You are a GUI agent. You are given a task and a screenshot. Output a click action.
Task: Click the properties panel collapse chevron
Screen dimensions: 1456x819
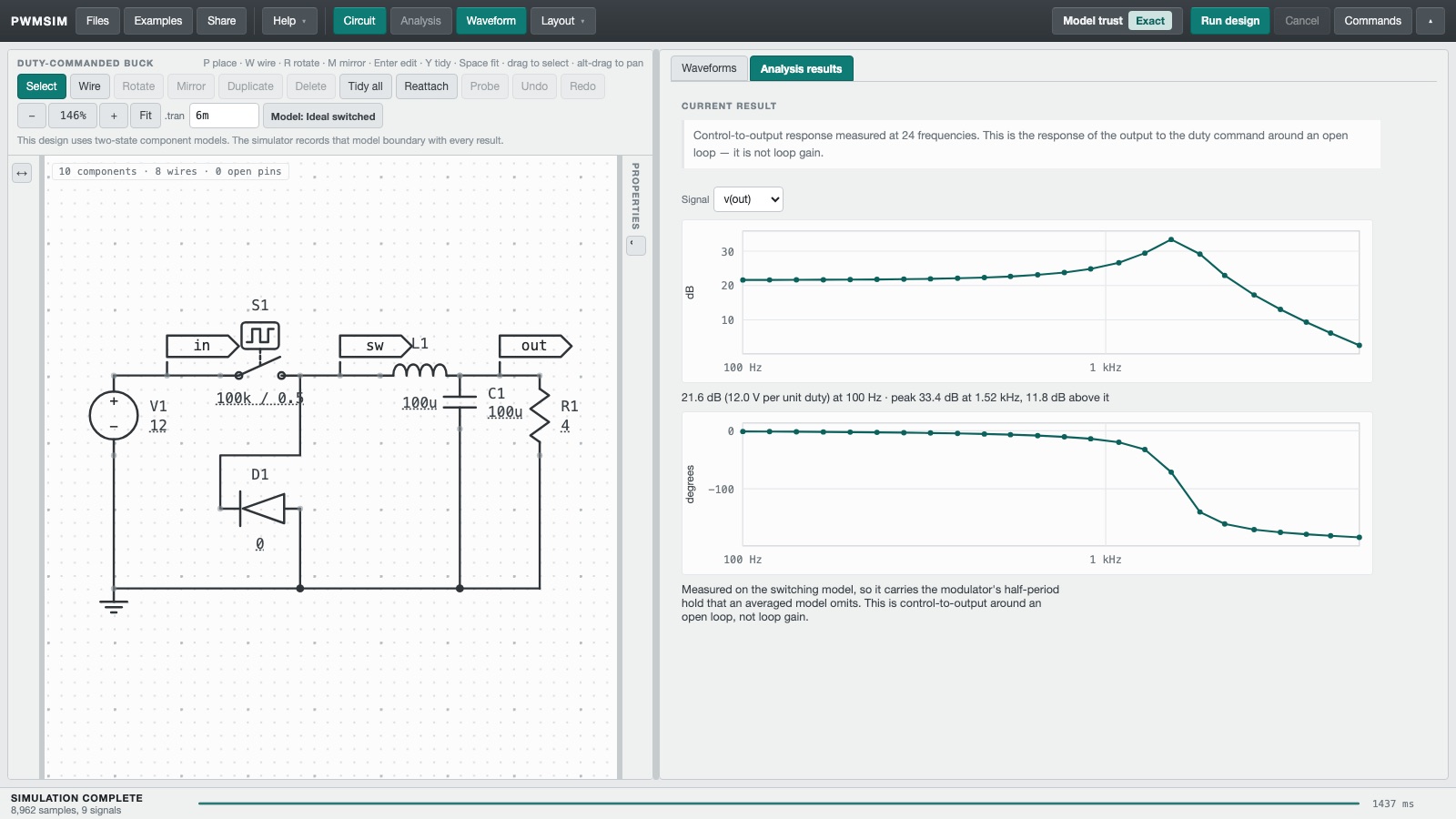(x=636, y=245)
